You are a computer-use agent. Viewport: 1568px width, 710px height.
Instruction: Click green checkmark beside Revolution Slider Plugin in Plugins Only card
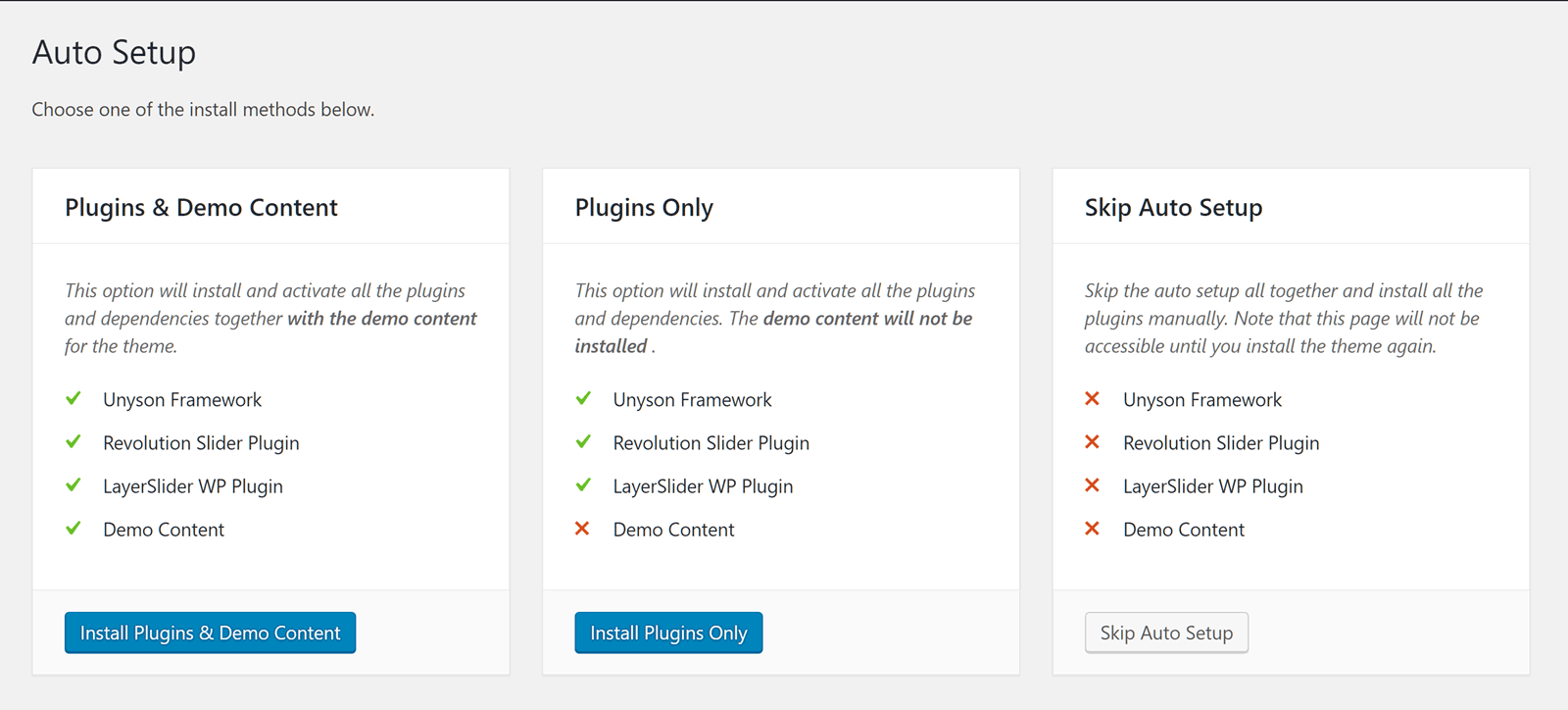pyautogui.click(x=583, y=442)
